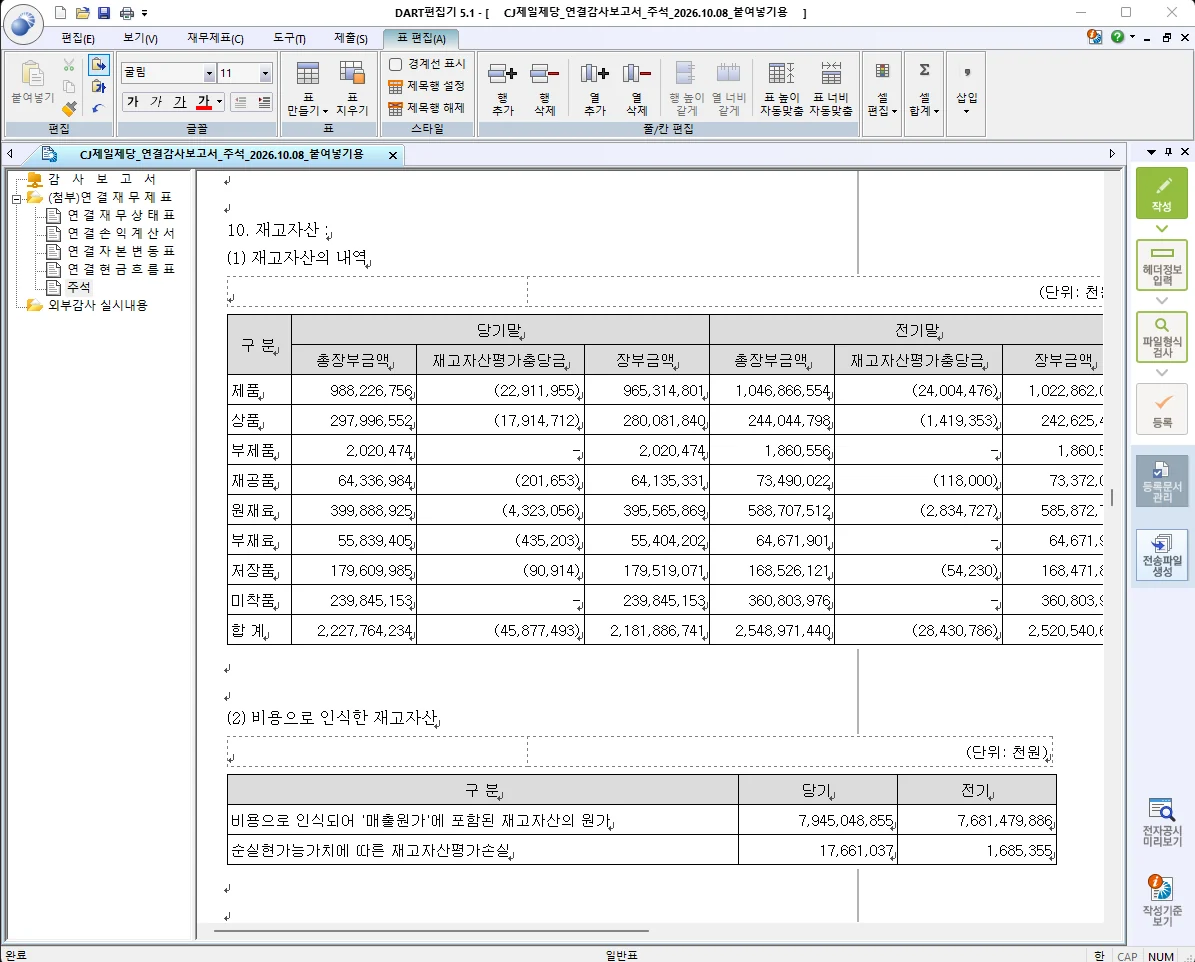Image resolution: width=1195 pixels, height=962 pixels.
Task: Click the 전자공시 미리보기 icon
Action: [x=1161, y=823]
